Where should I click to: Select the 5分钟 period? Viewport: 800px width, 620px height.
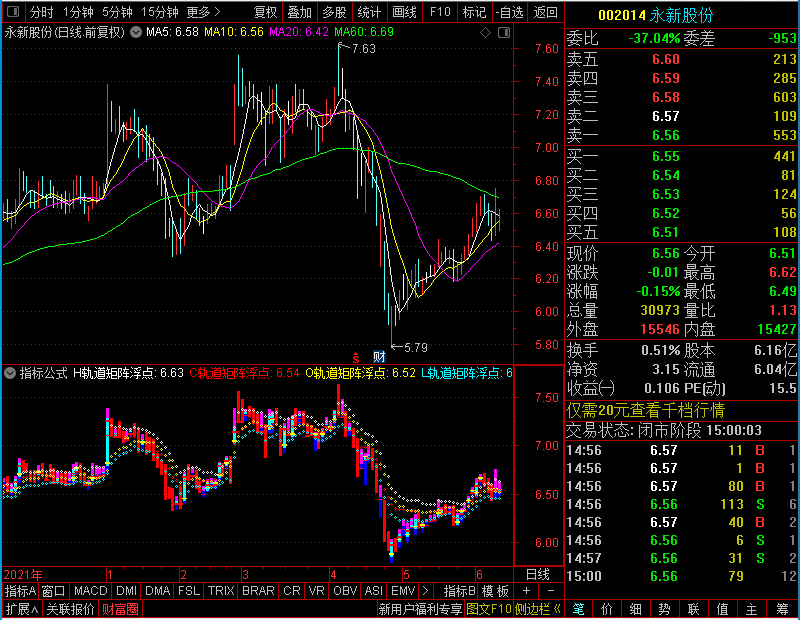[x=117, y=12]
